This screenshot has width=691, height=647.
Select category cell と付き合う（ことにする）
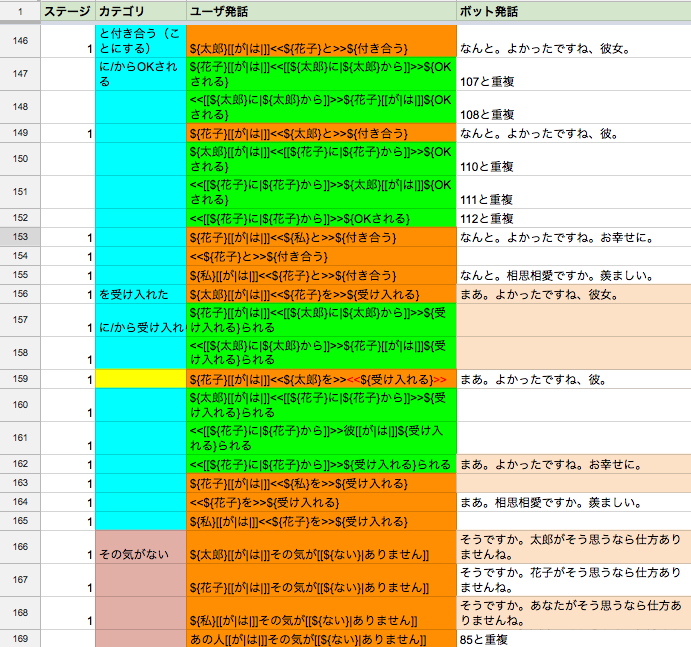[x=141, y=41]
